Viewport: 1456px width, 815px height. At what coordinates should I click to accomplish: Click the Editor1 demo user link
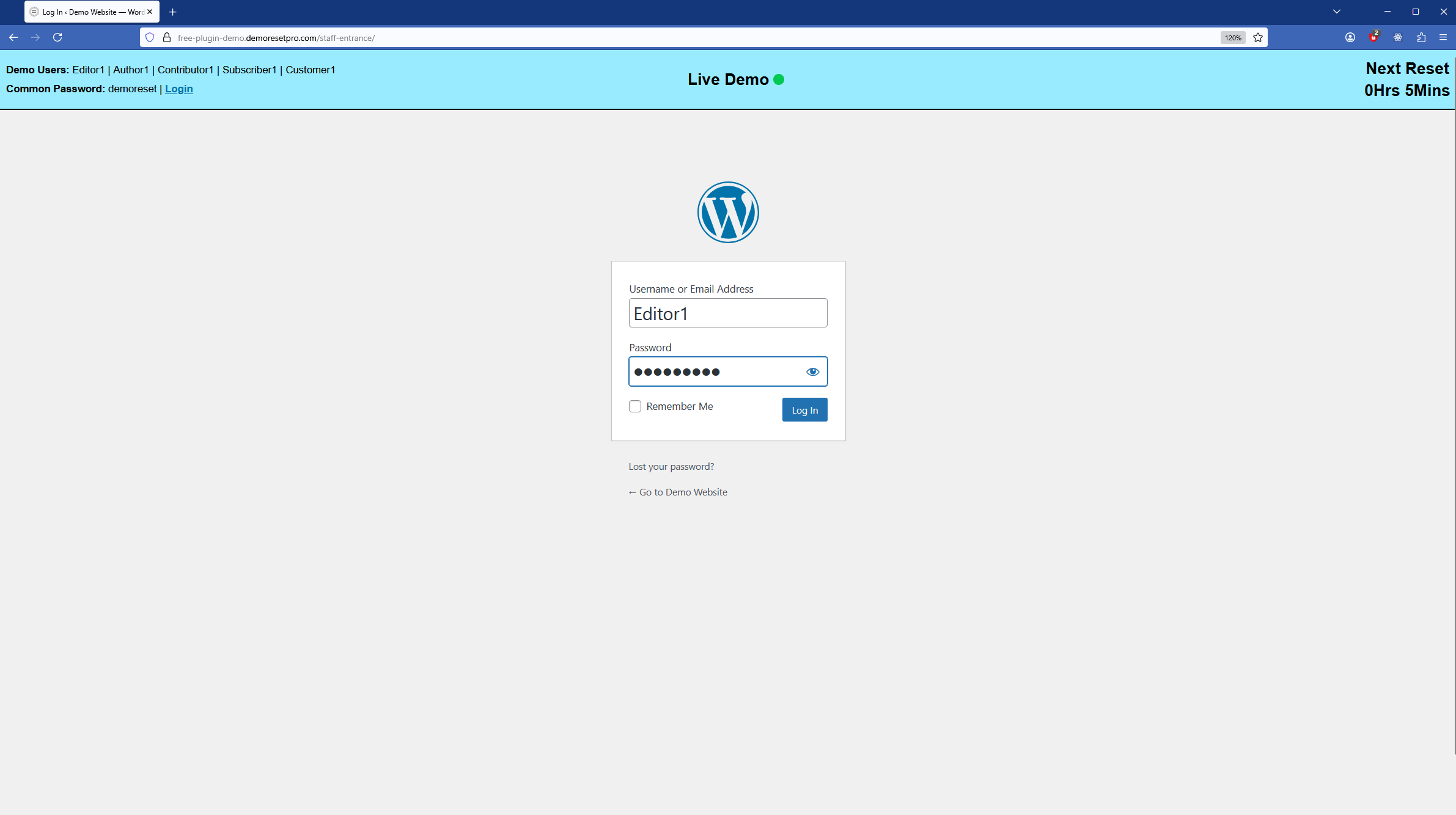click(x=89, y=70)
